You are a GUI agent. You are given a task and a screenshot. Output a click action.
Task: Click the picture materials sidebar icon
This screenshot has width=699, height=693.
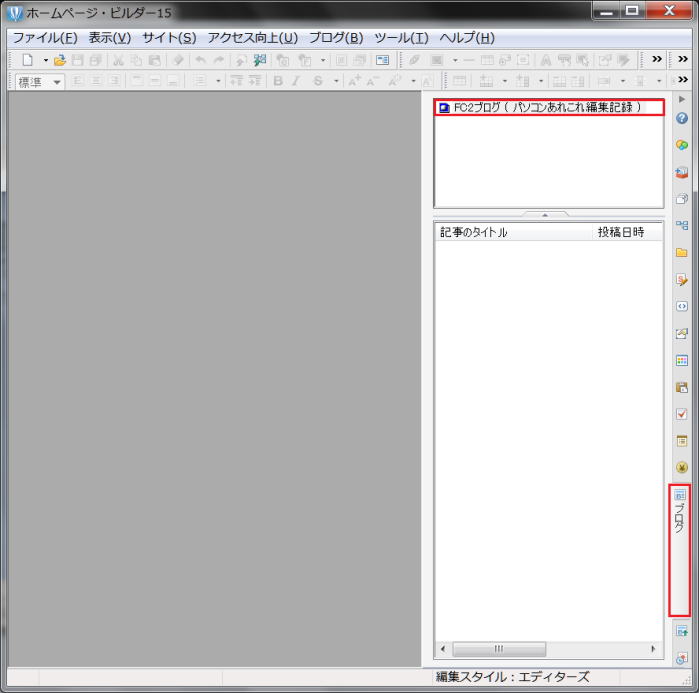pos(682,333)
